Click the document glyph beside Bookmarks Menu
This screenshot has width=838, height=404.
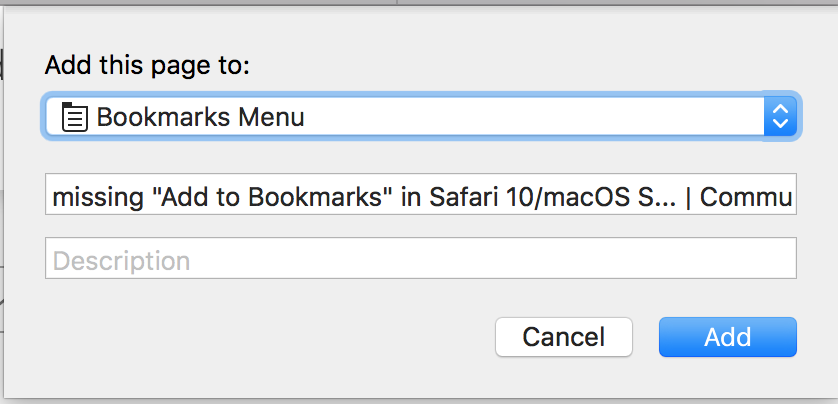coord(73,117)
